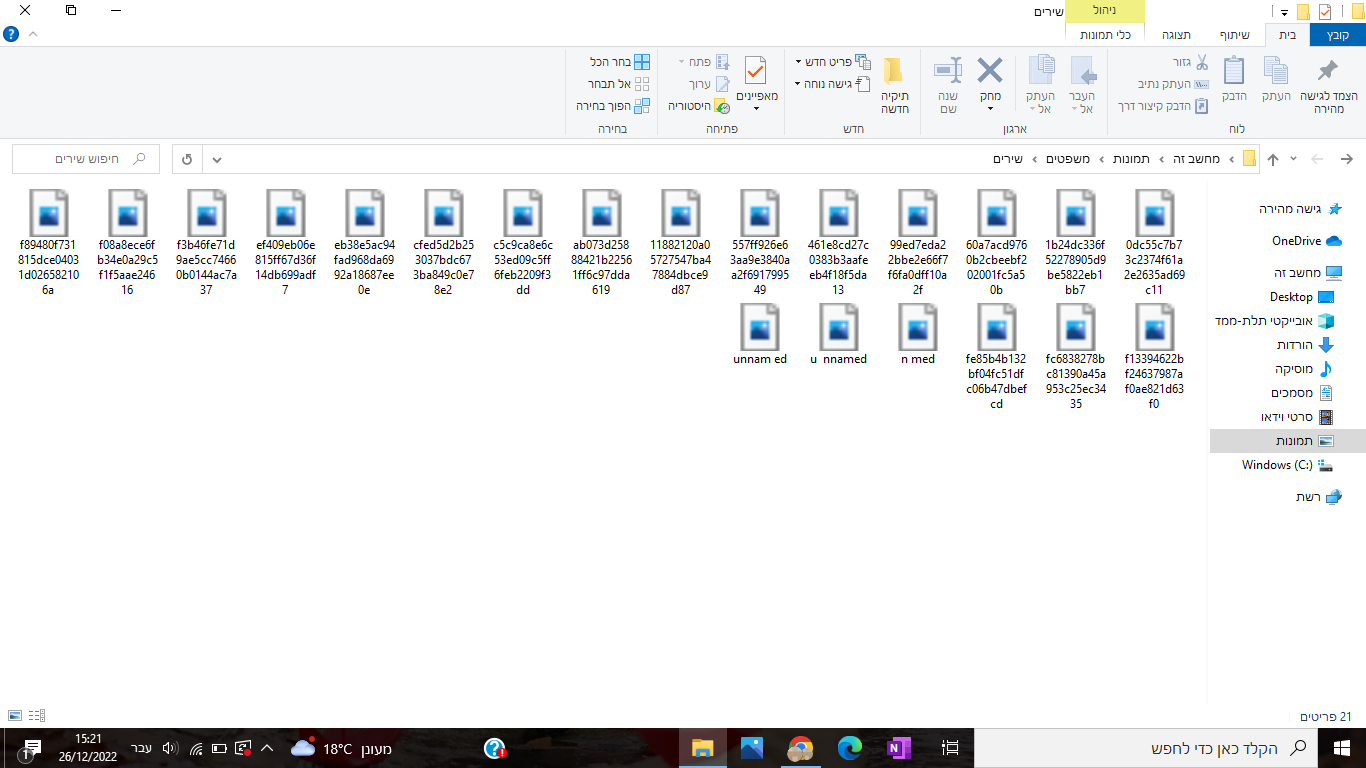Open the New item (פריט חדש) dropdown
The width and height of the screenshot is (1366, 768).
click(833, 62)
